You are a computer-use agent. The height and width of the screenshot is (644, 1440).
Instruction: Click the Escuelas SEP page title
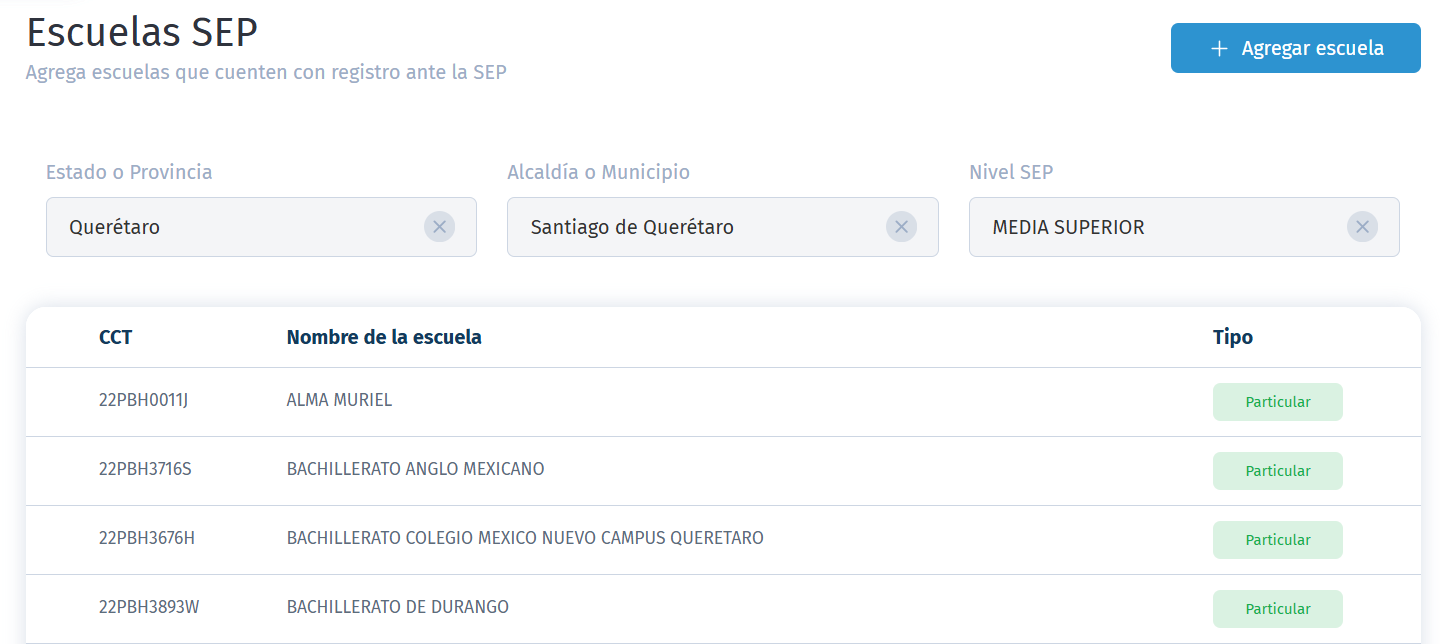coord(142,32)
